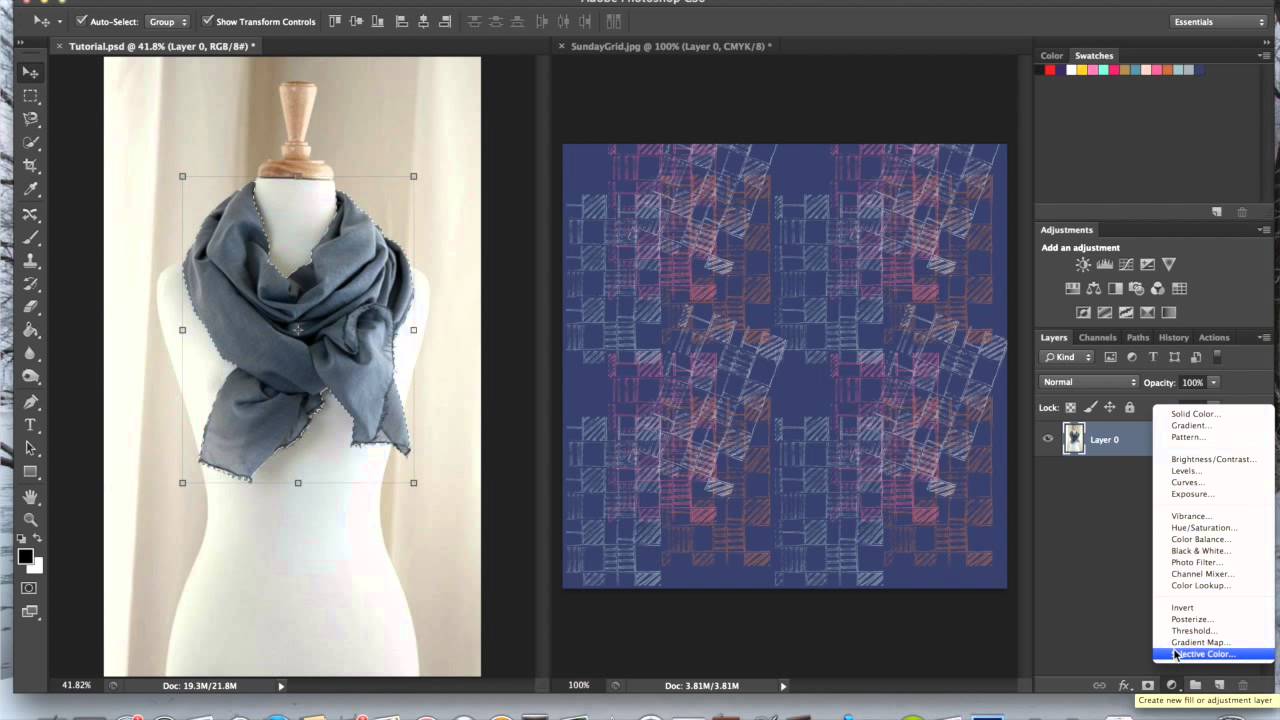This screenshot has width=1280, height=720.
Task: Choose Hue/Saturation from the adjustment menu
Action: pos(1213,528)
